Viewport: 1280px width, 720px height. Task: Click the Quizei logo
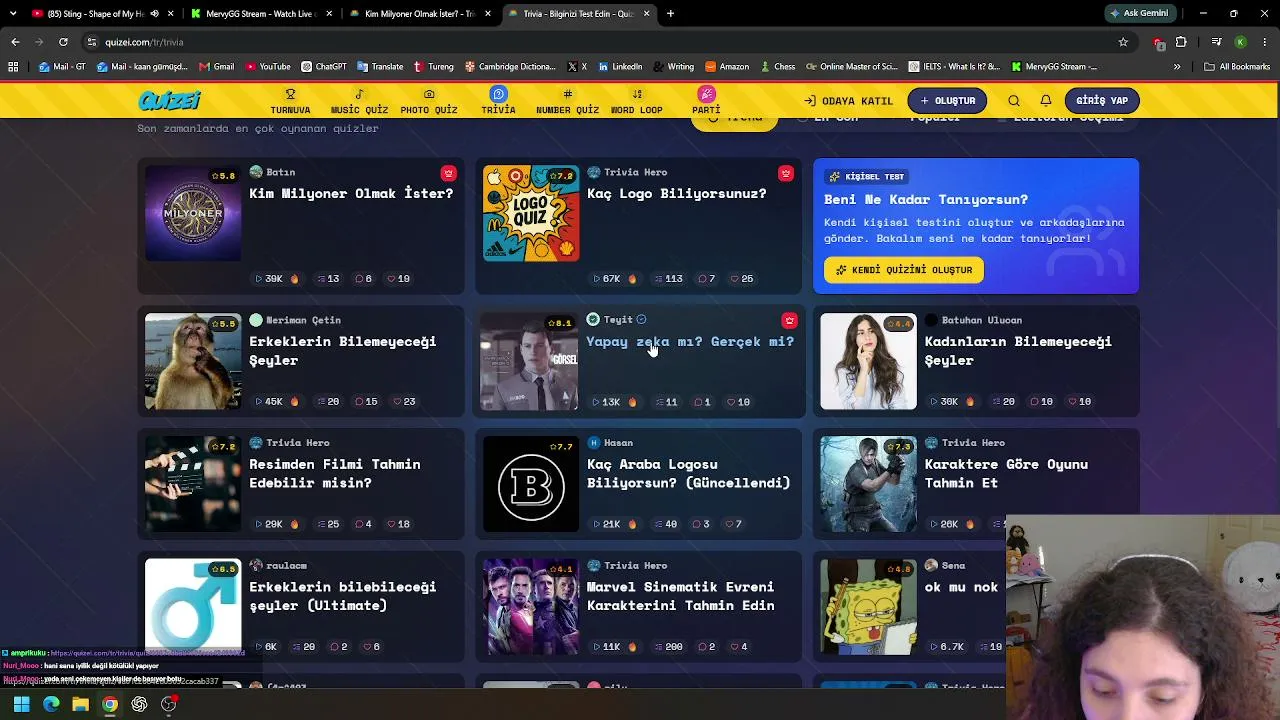click(x=170, y=101)
